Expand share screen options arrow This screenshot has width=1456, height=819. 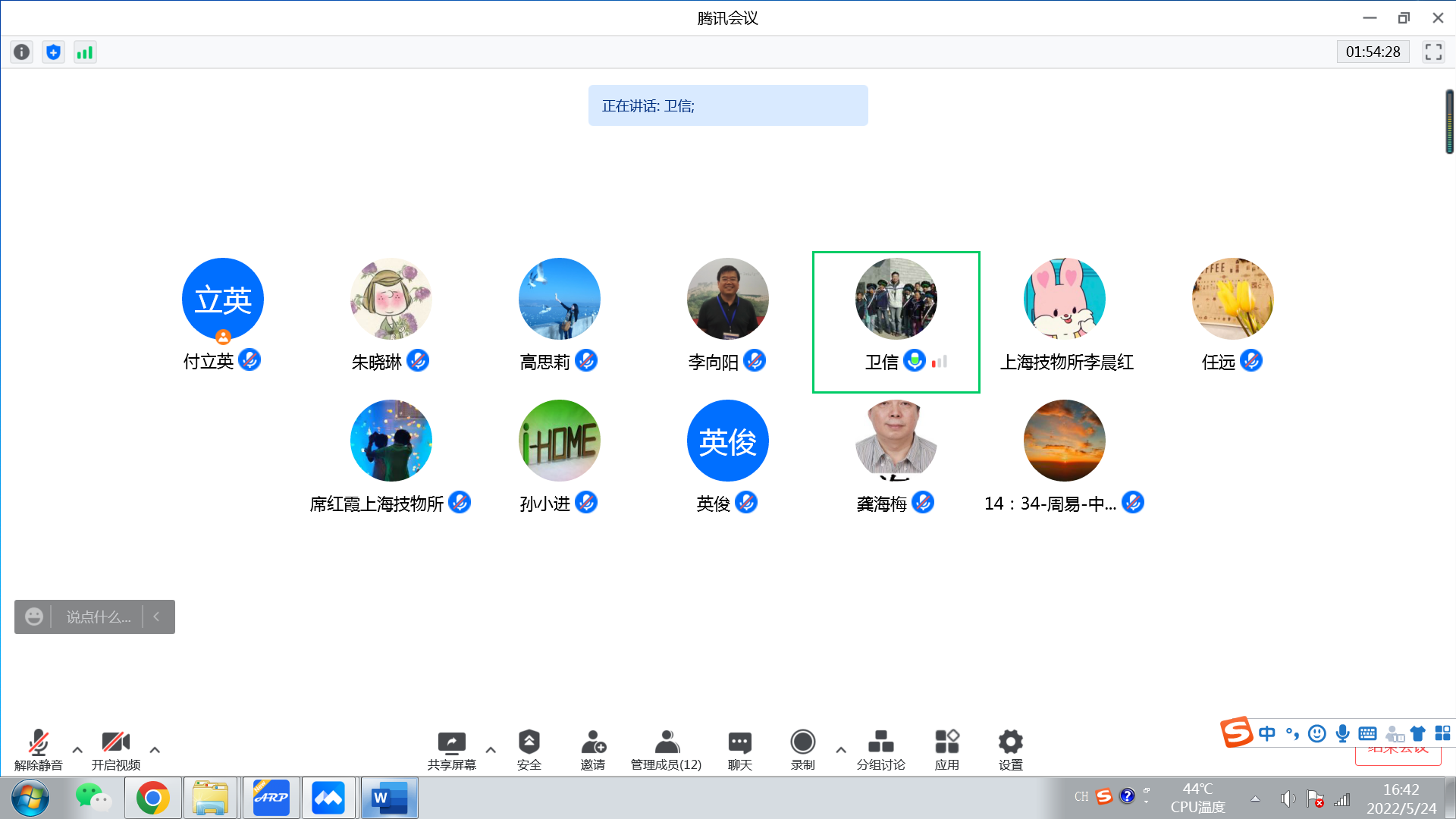[x=491, y=750]
